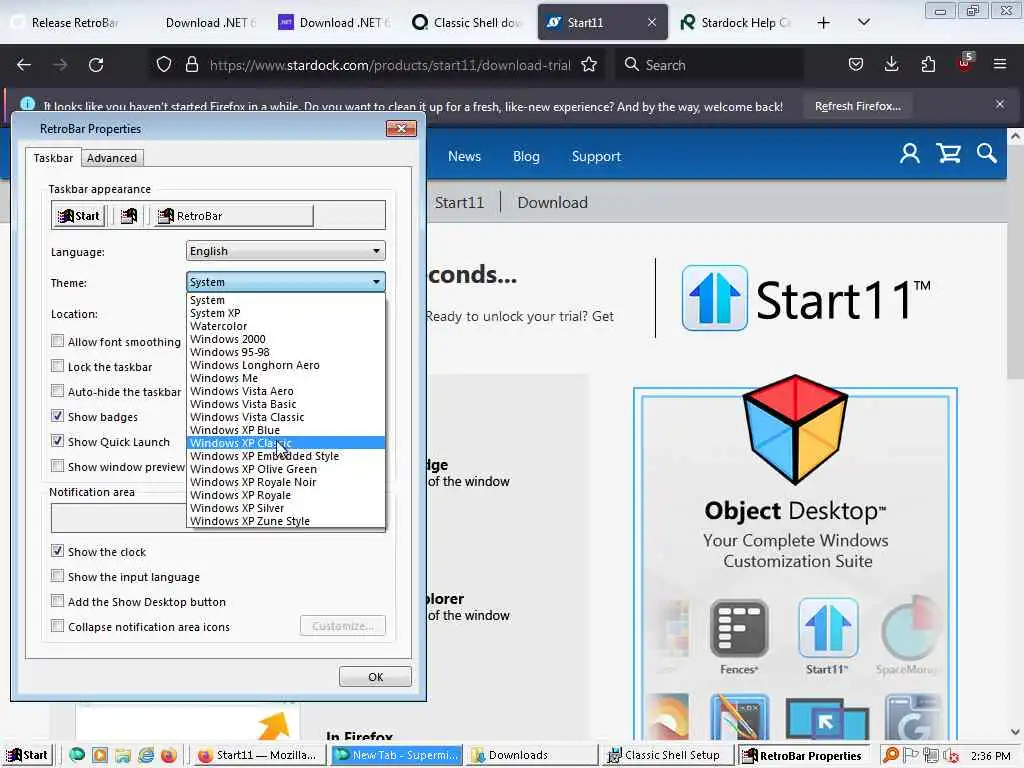Click the Start11 blue arrows logo
Screen dimensions: 1024x768
[715, 298]
